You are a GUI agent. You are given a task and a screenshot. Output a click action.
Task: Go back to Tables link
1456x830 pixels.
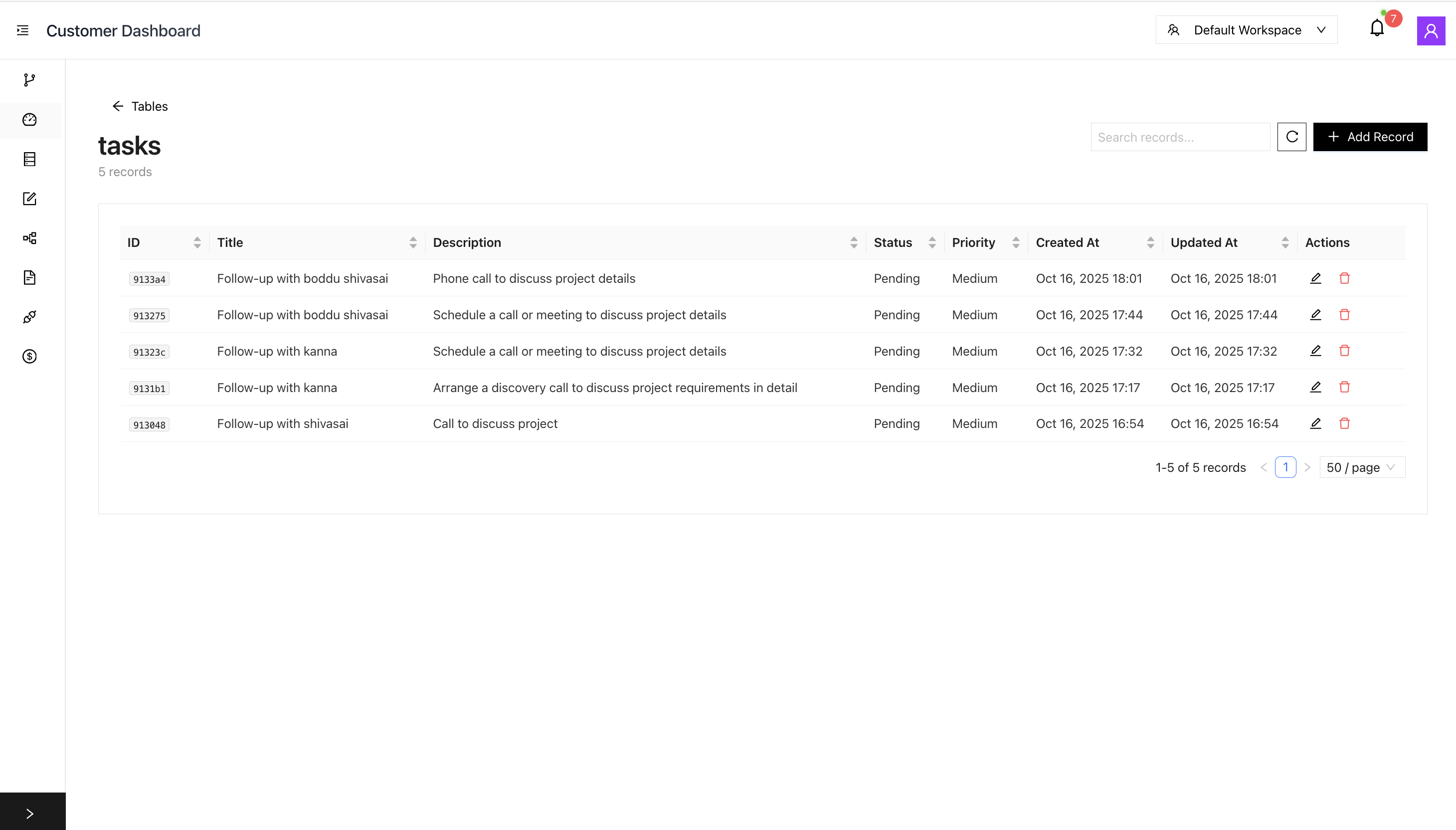coord(140,107)
